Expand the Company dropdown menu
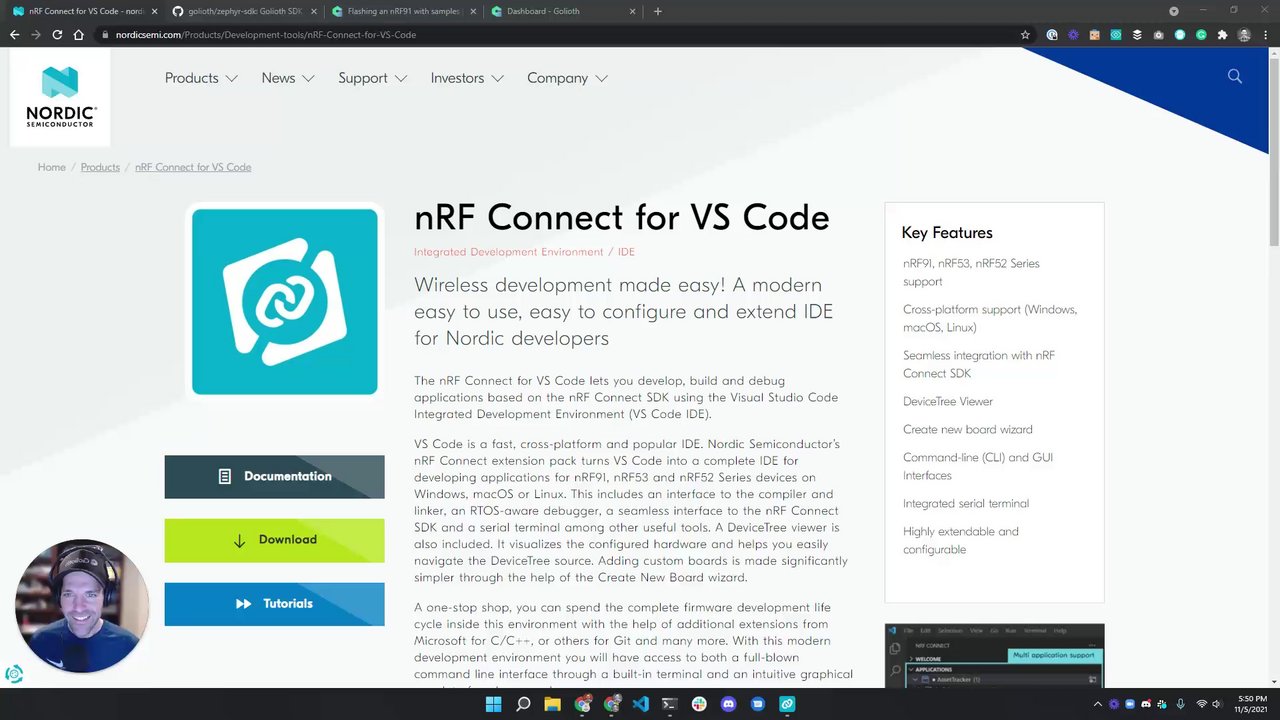The height and width of the screenshot is (720, 1280). pos(567,78)
